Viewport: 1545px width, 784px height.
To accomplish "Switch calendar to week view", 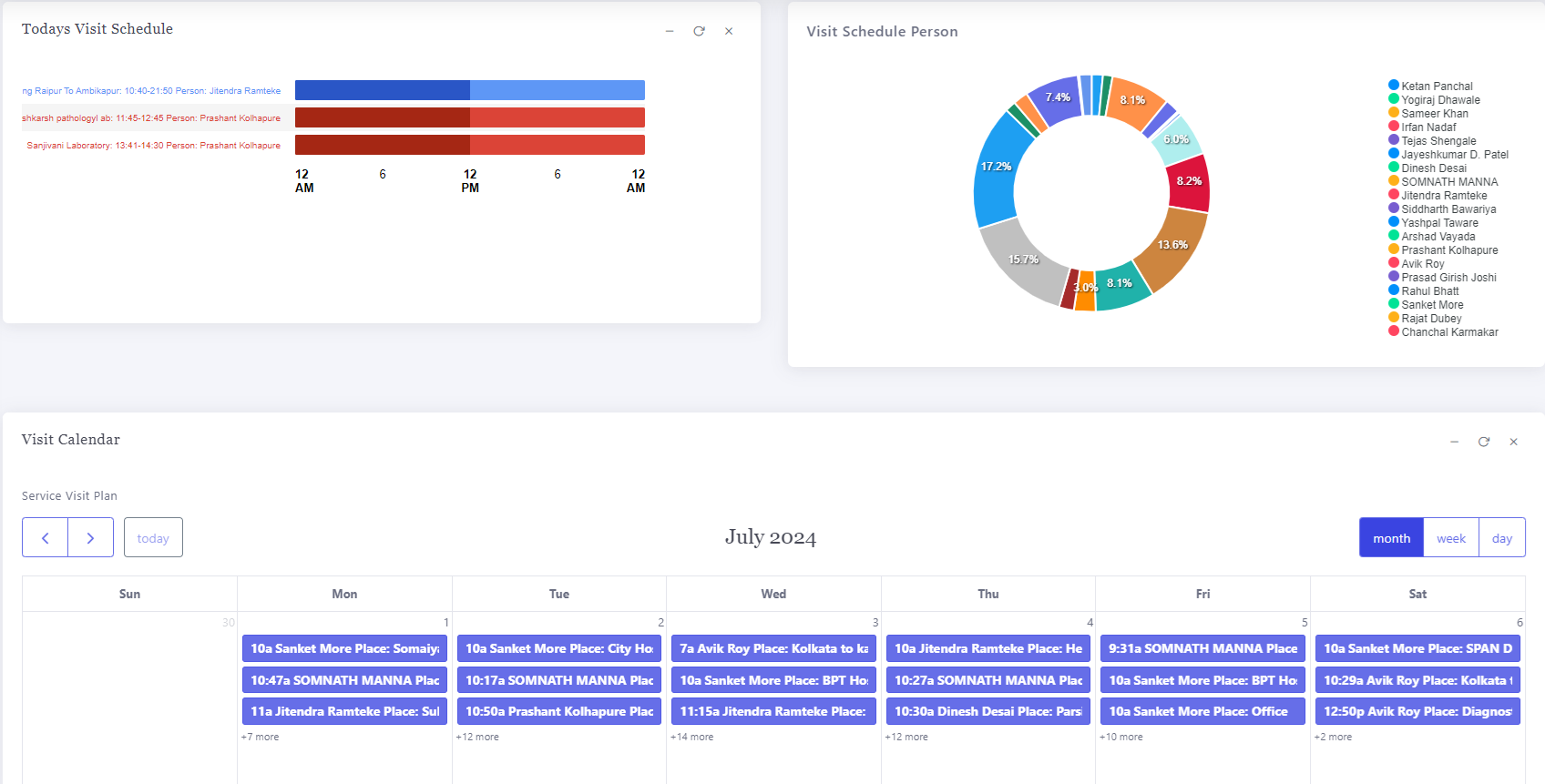I will pyautogui.click(x=1451, y=538).
